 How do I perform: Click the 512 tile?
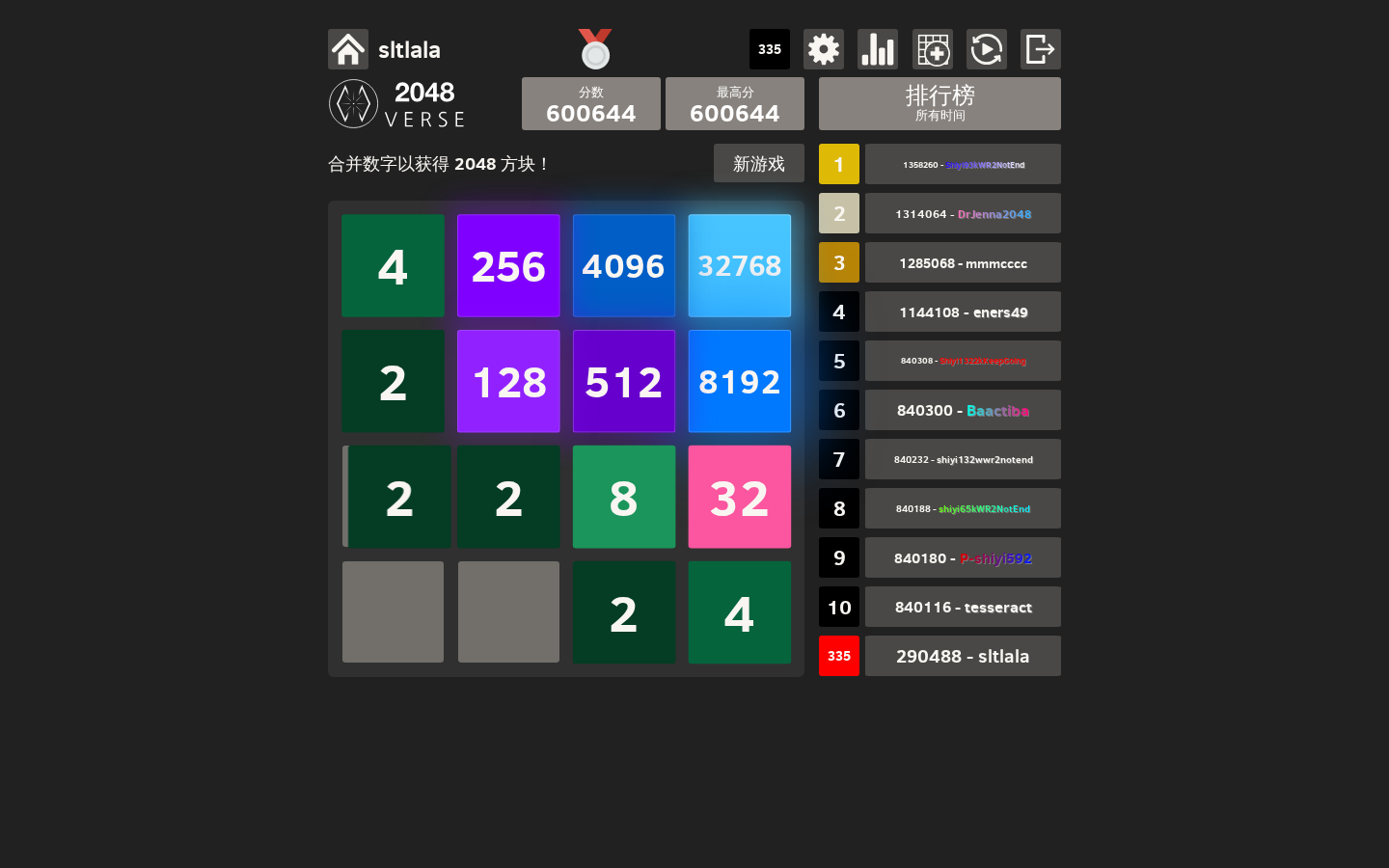624,381
